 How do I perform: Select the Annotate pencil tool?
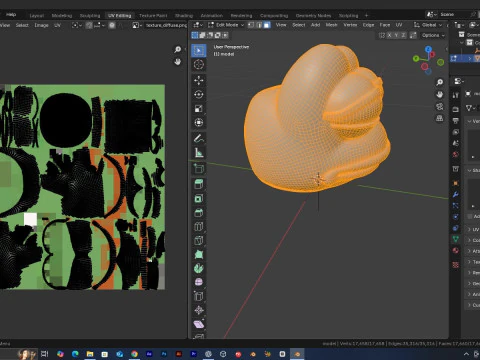point(199,138)
